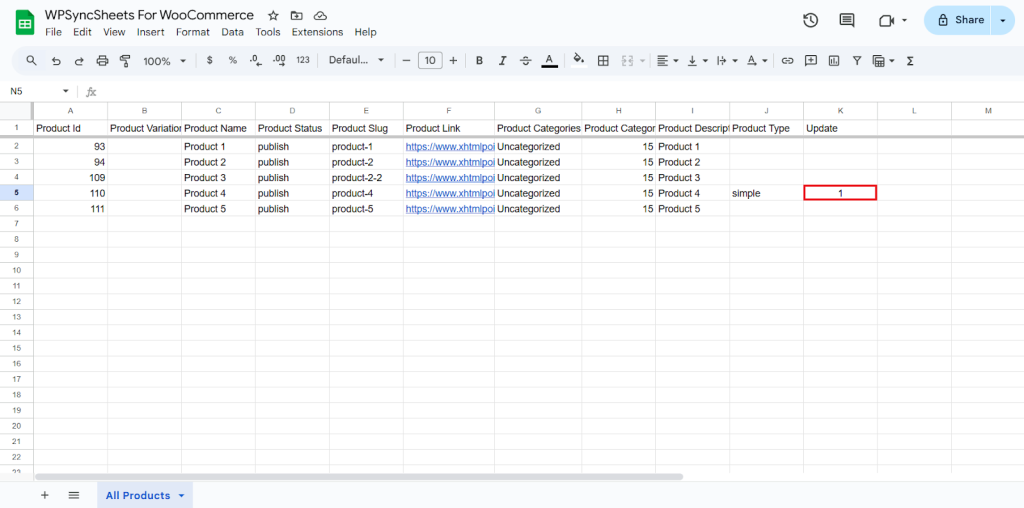Toggle strikethrough formatting
The image size is (1024, 508).
526,61
